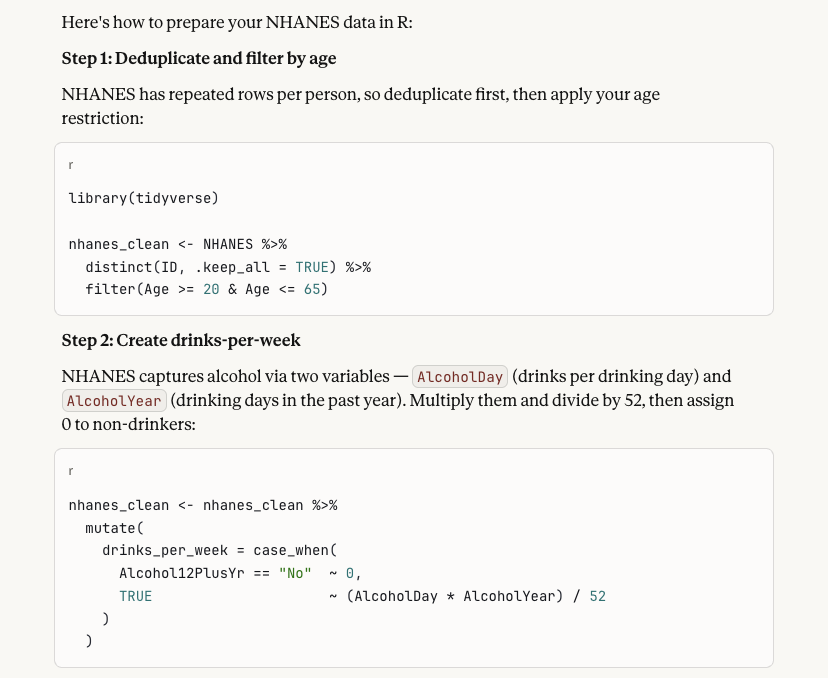Click the distinct(ID, .keep_all = TRUE) line
The image size is (828, 678).
click(x=227, y=267)
